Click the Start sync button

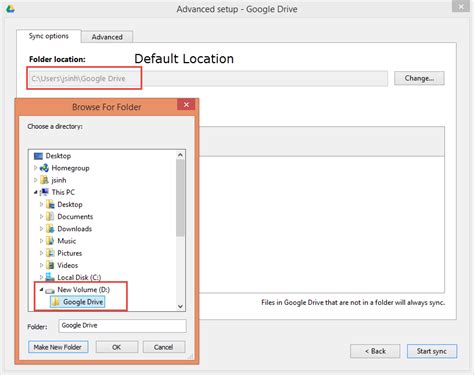[x=432, y=351]
